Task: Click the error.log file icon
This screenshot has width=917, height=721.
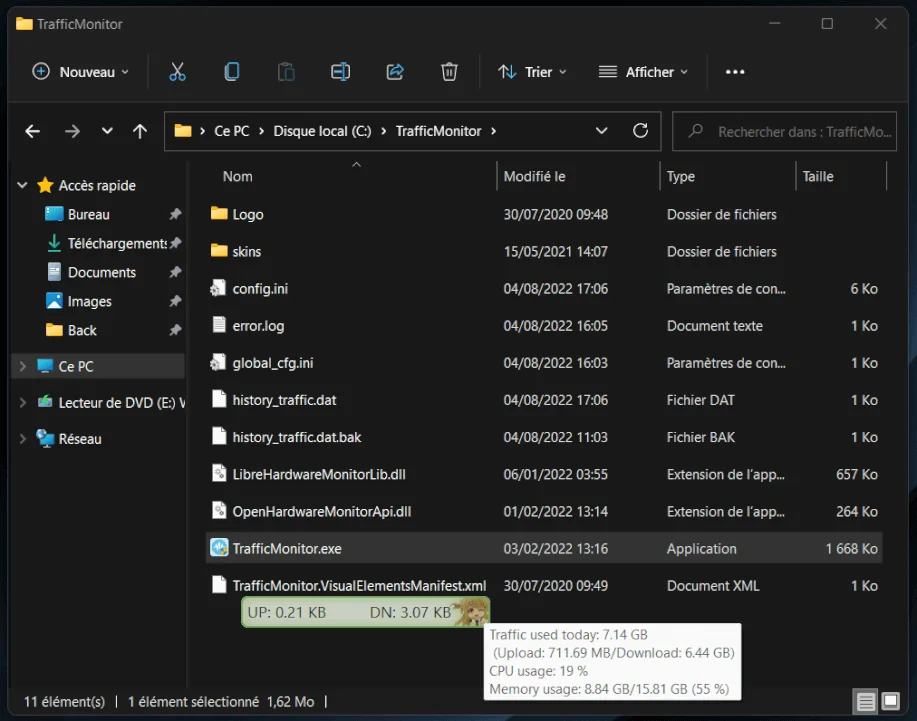Action: (x=219, y=325)
